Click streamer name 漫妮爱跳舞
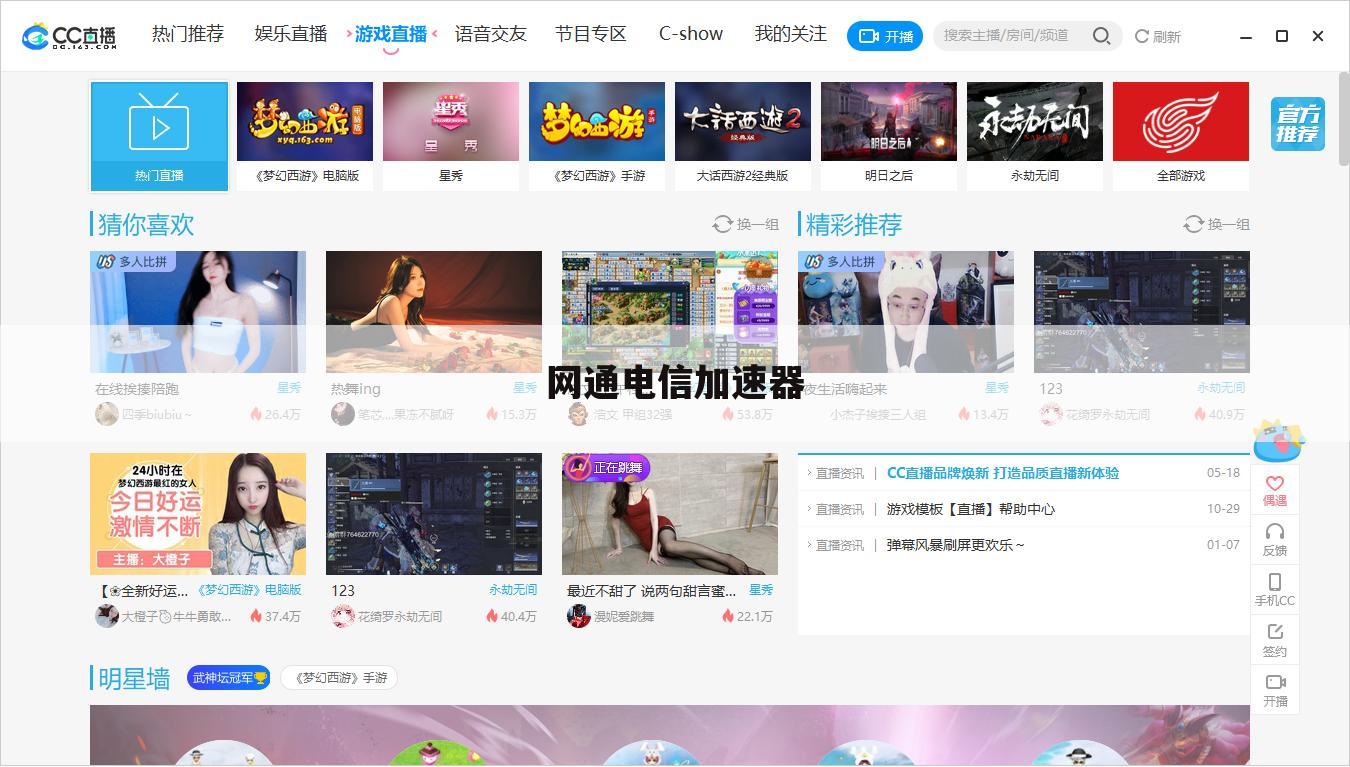This screenshot has height=767, width=1350. tap(625, 617)
